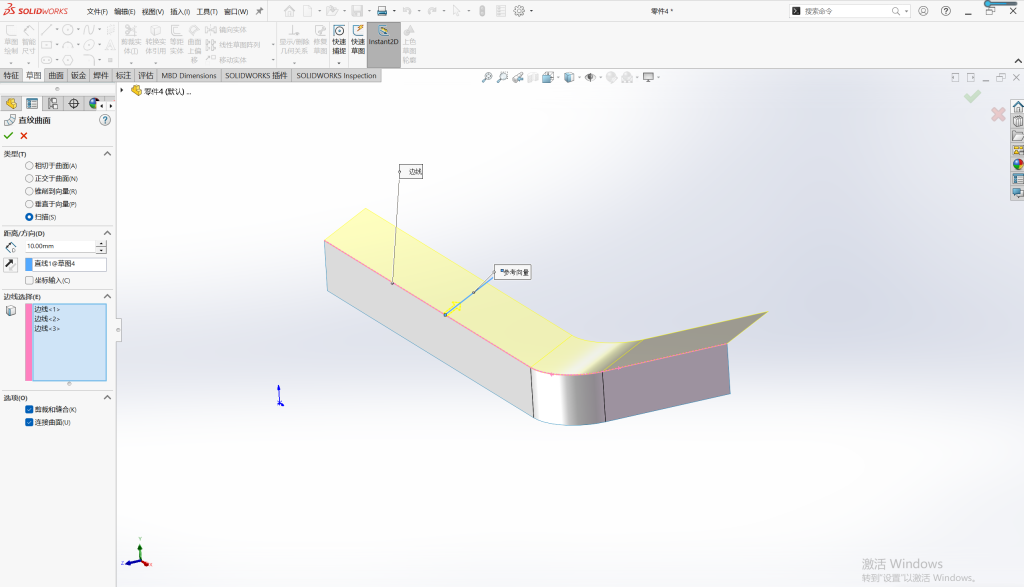The image size is (1024, 587).
Task: Switch to the SOLIDWORKS Inspection tab
Action: coord(336,76)
